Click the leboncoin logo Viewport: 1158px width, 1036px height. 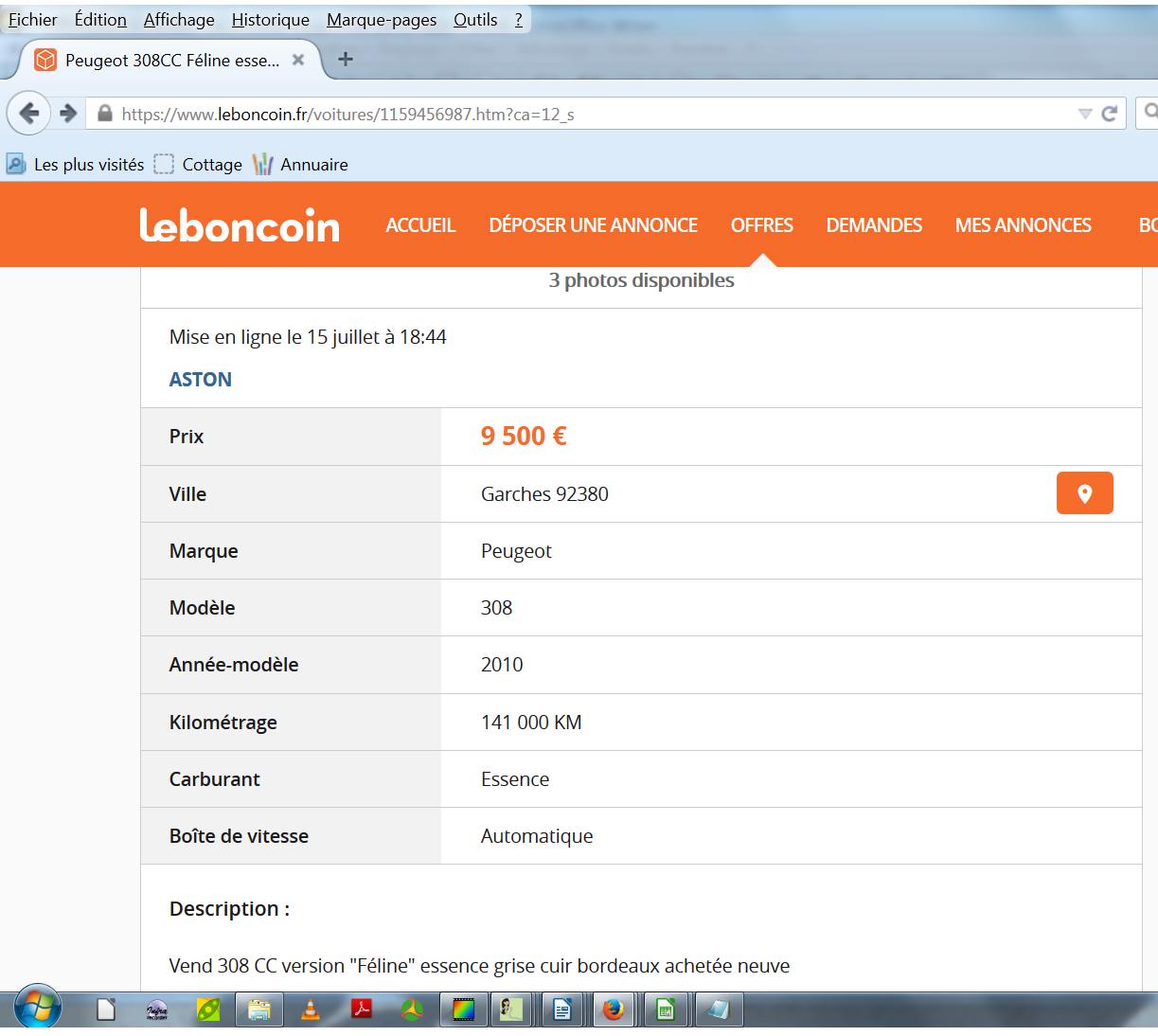240,225
